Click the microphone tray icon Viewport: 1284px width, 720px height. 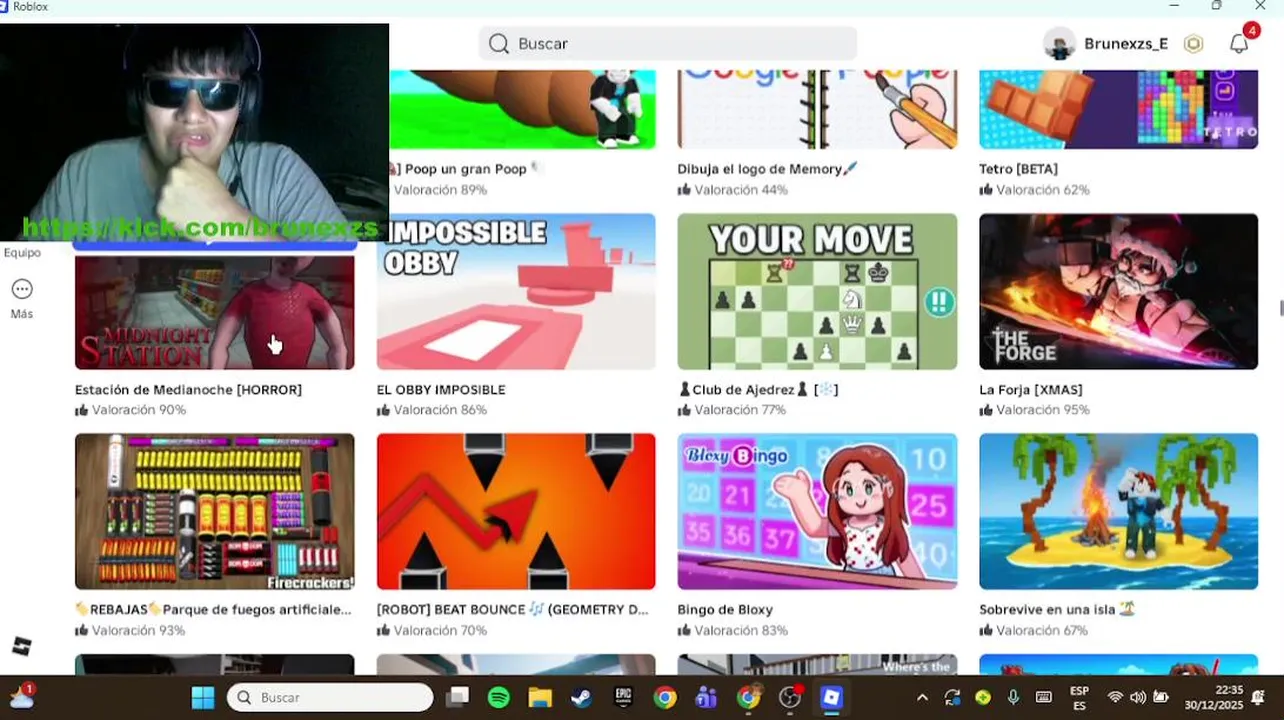(x=1013, y=697)
